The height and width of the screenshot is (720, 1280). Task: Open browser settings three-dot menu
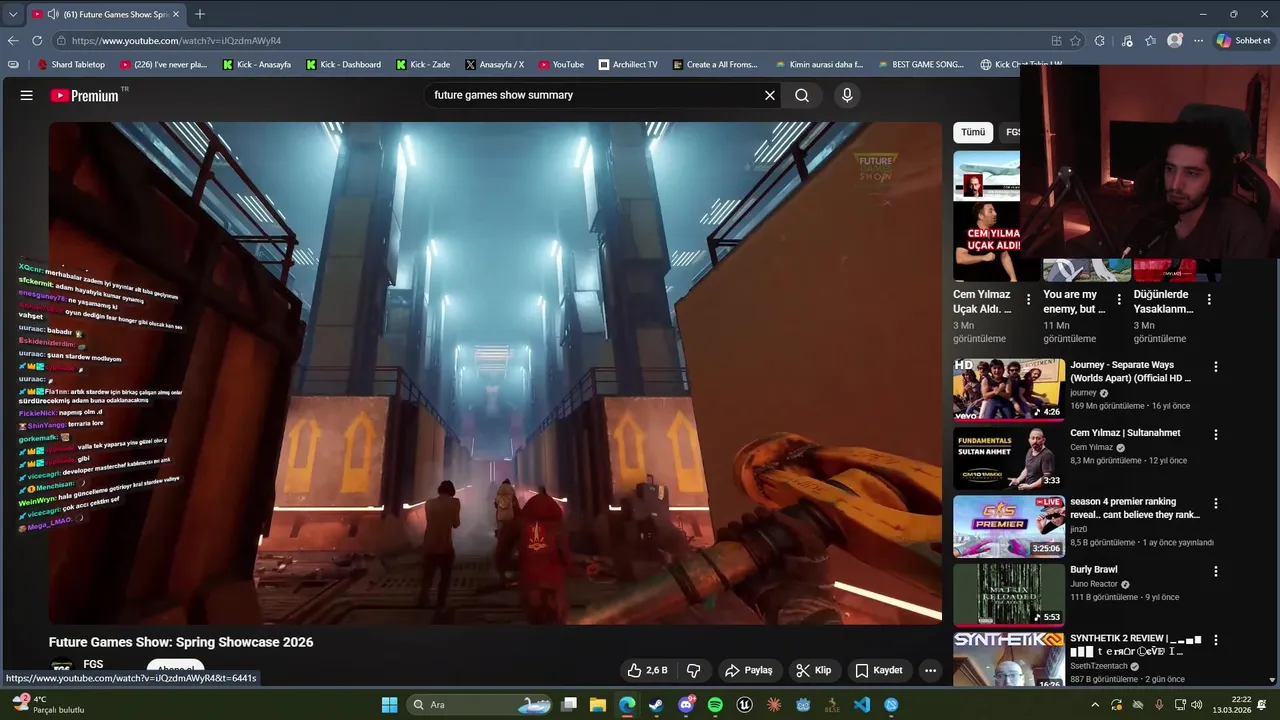[1198, 41]
